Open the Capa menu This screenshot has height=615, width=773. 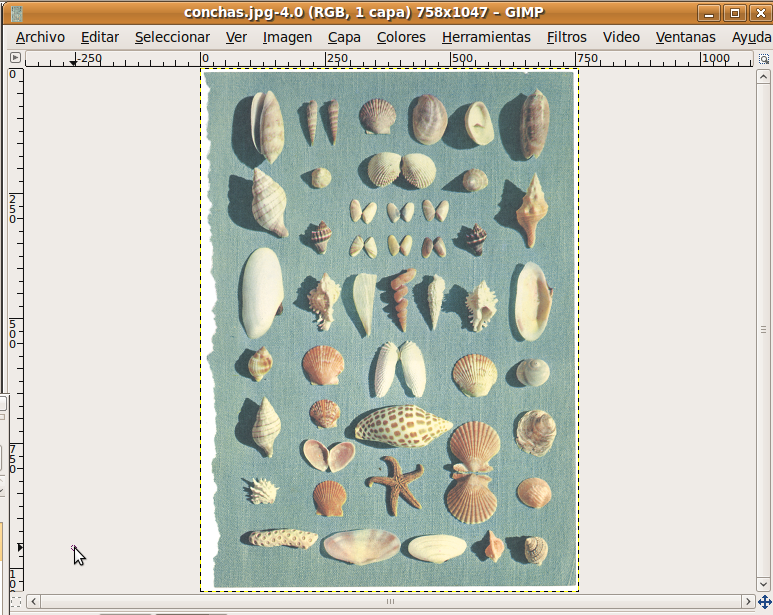(344, 37)
